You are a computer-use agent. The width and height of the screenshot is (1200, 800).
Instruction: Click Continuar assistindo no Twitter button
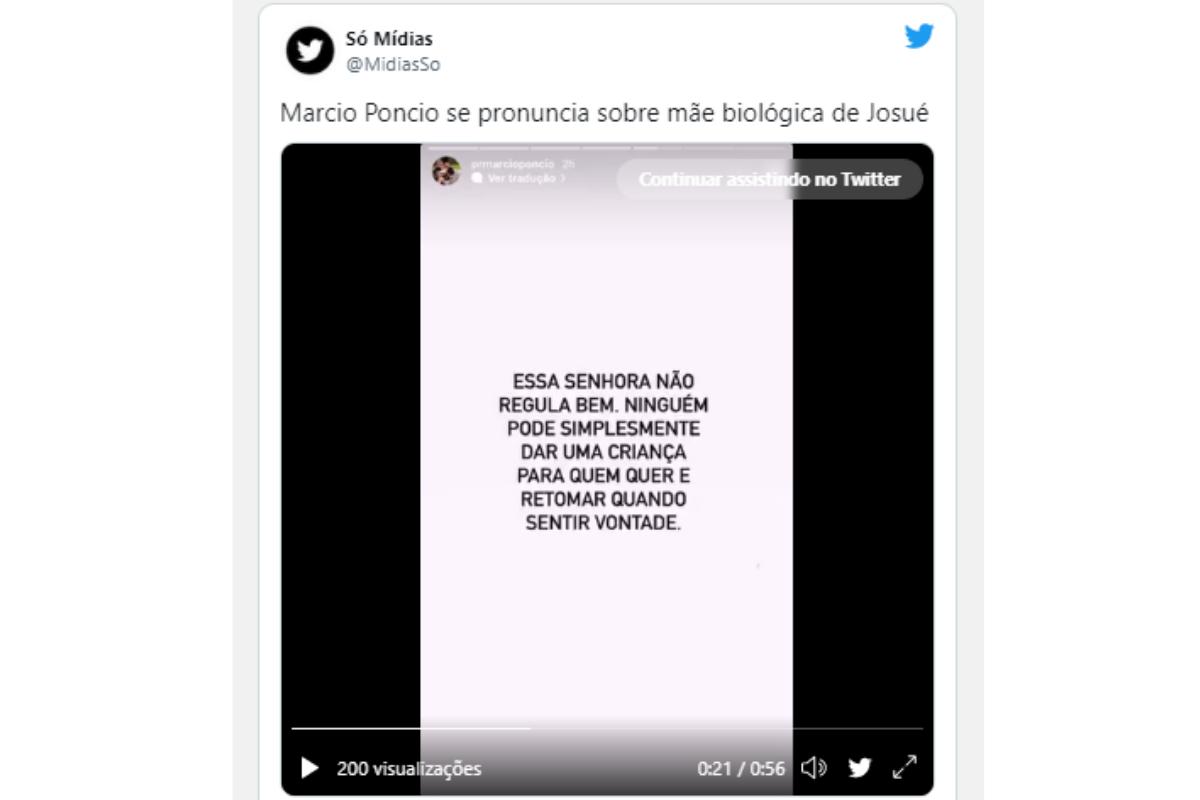[769, 179]
